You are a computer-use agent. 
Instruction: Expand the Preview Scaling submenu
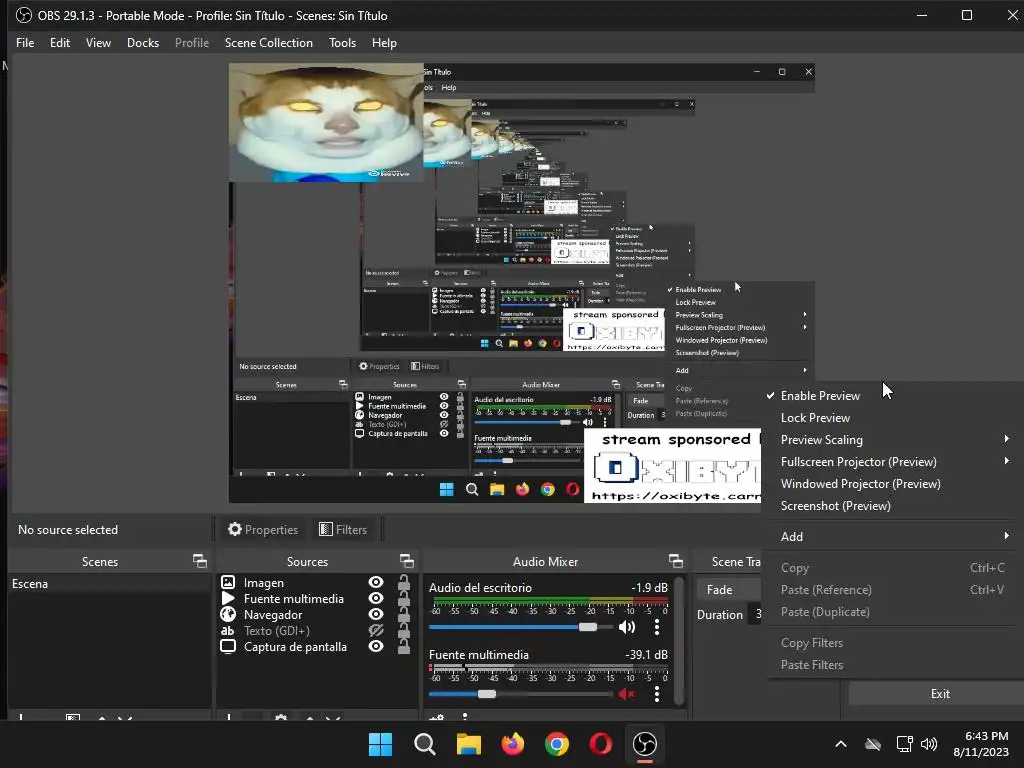click(889, 440)
